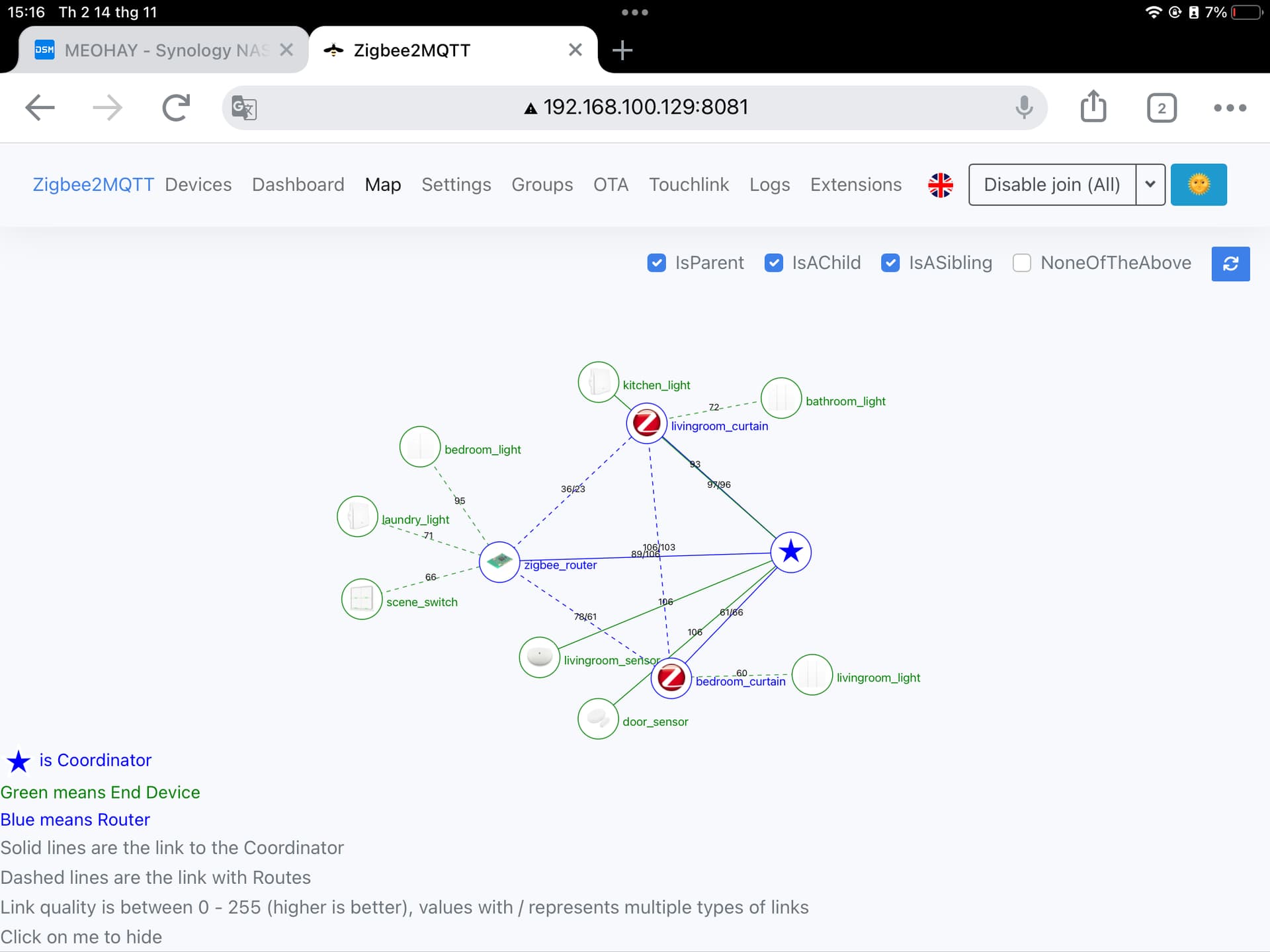Open the UK flag language selector

tap(940, 185)
